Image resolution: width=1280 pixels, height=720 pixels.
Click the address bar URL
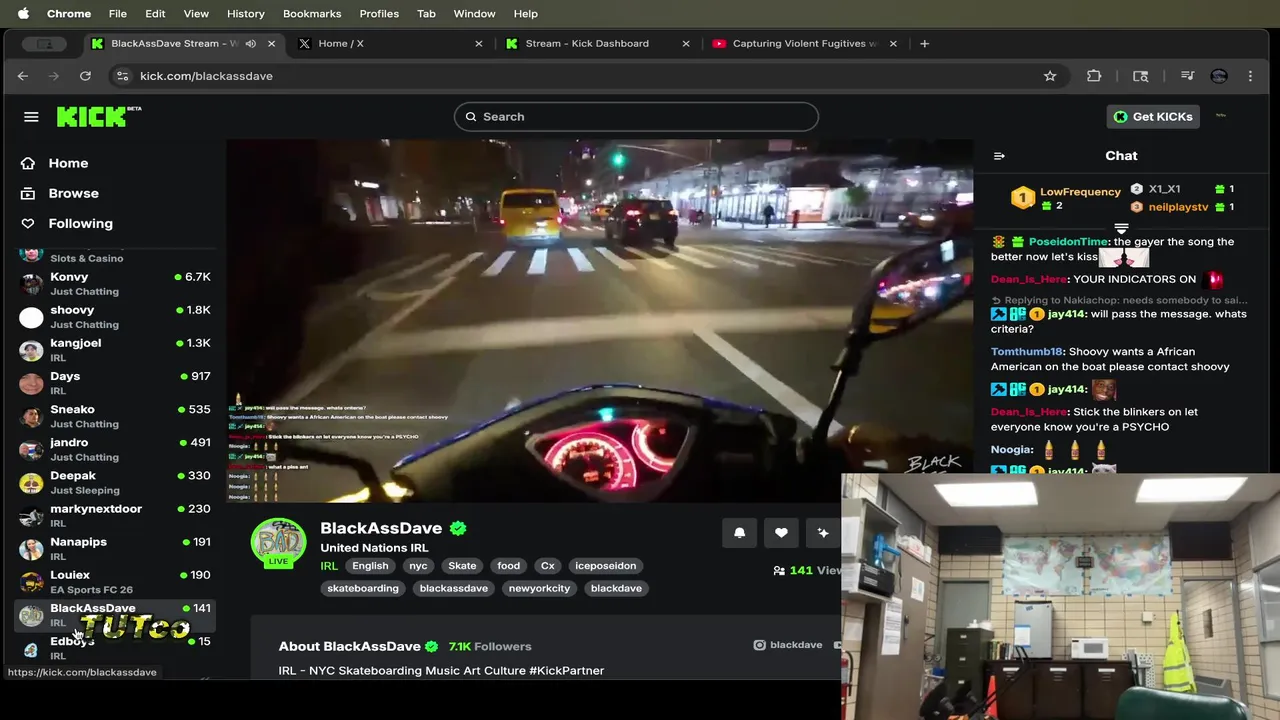206,76
